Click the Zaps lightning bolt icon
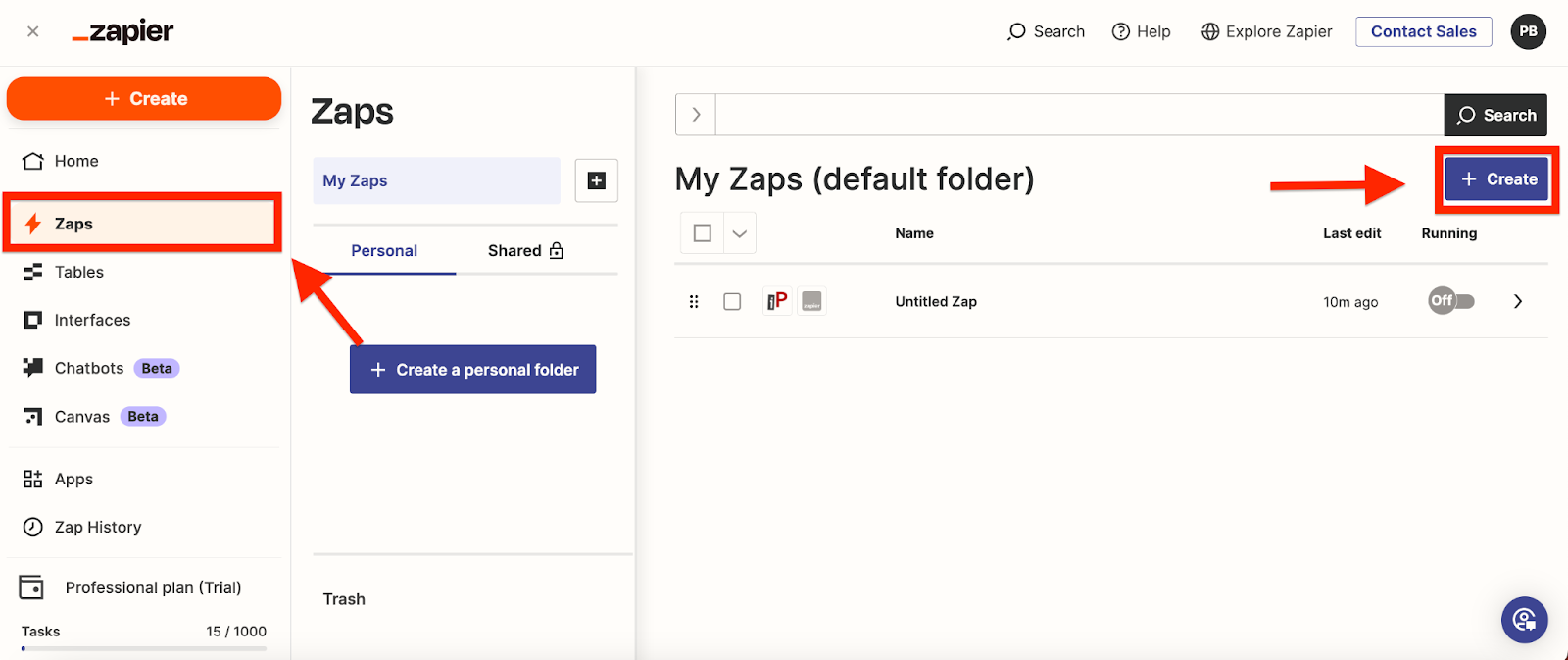Image resolution: width=1568 pixels, height=660 pixels. point(33,224)
